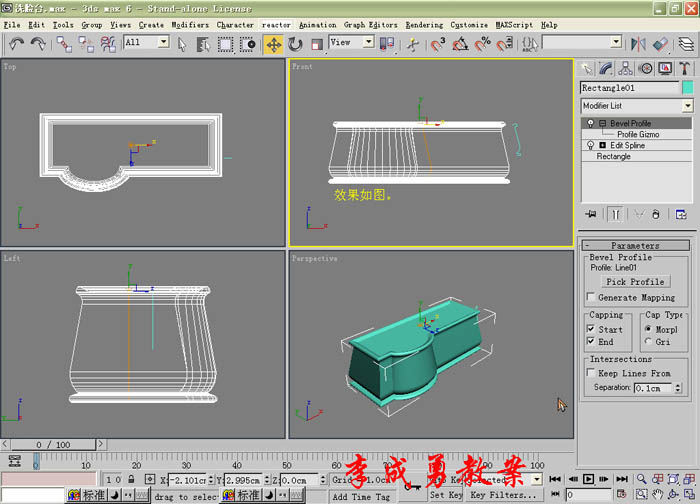
Task: Click the Redo arrow icon
Action: pos(38,44)
